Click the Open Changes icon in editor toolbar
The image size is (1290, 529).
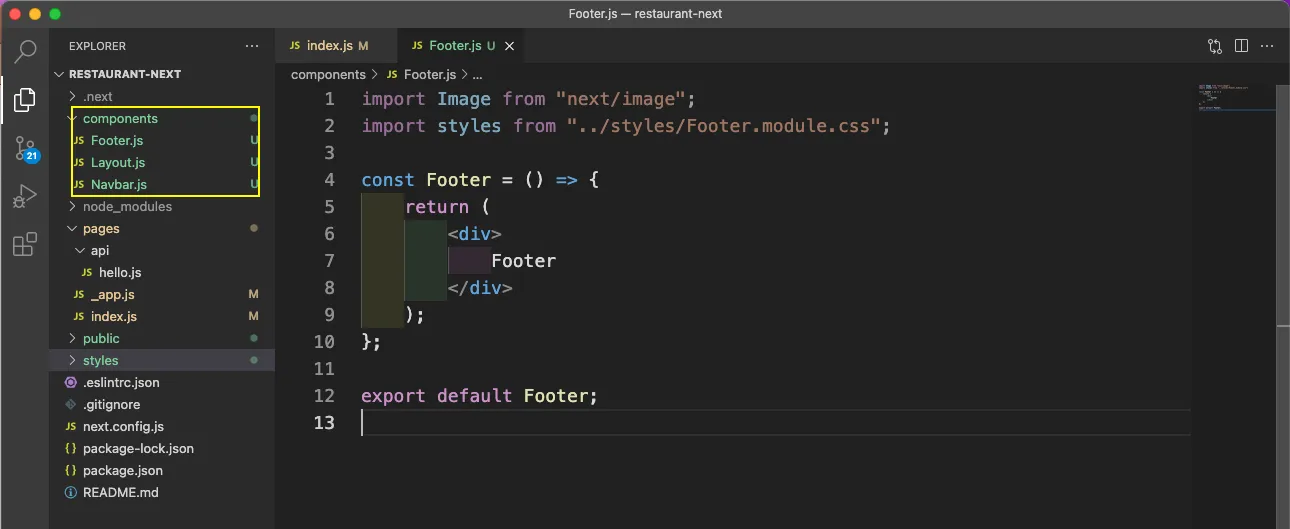(1215, 46)
